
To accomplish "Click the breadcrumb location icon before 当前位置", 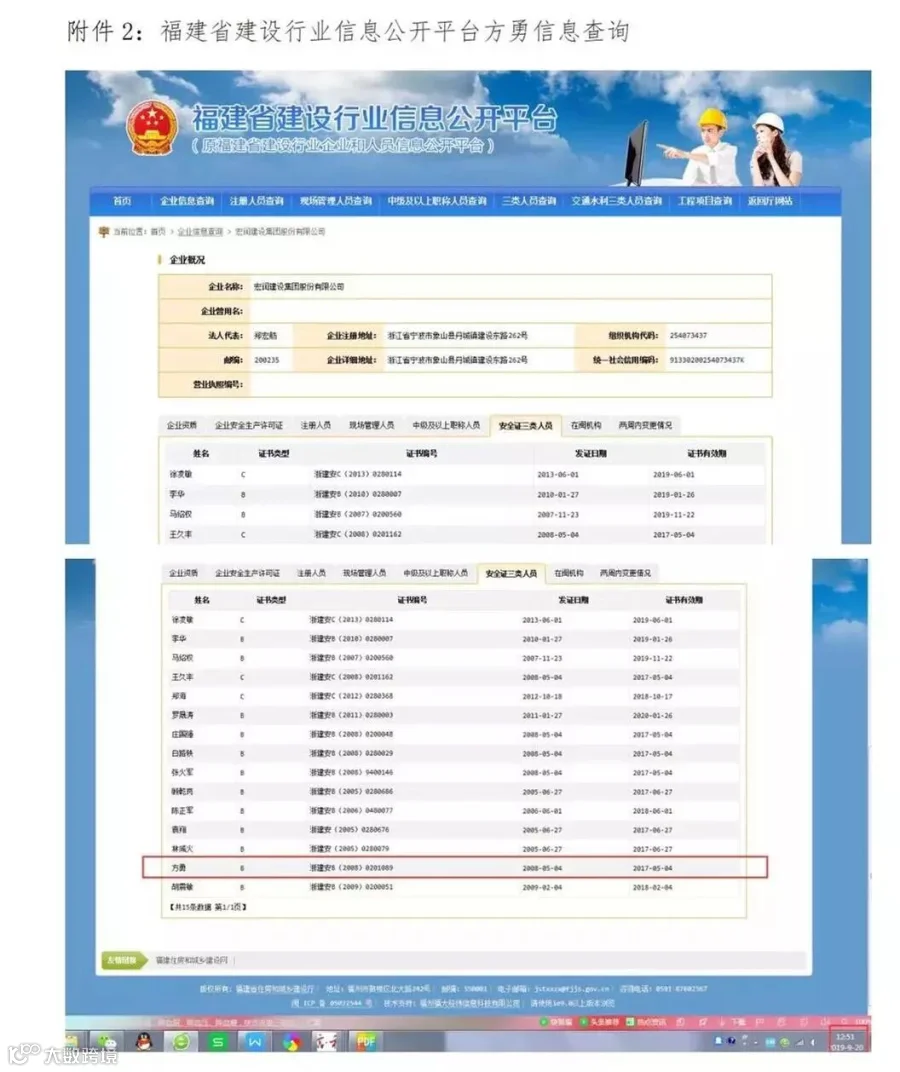I will (104, 232).
